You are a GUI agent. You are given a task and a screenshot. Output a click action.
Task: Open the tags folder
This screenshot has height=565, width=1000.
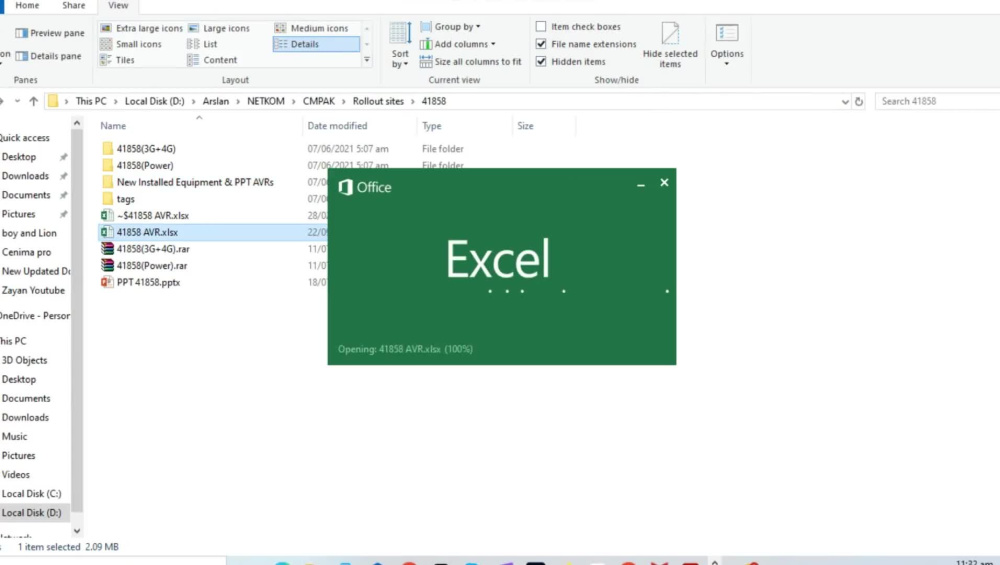pos(126,199)
